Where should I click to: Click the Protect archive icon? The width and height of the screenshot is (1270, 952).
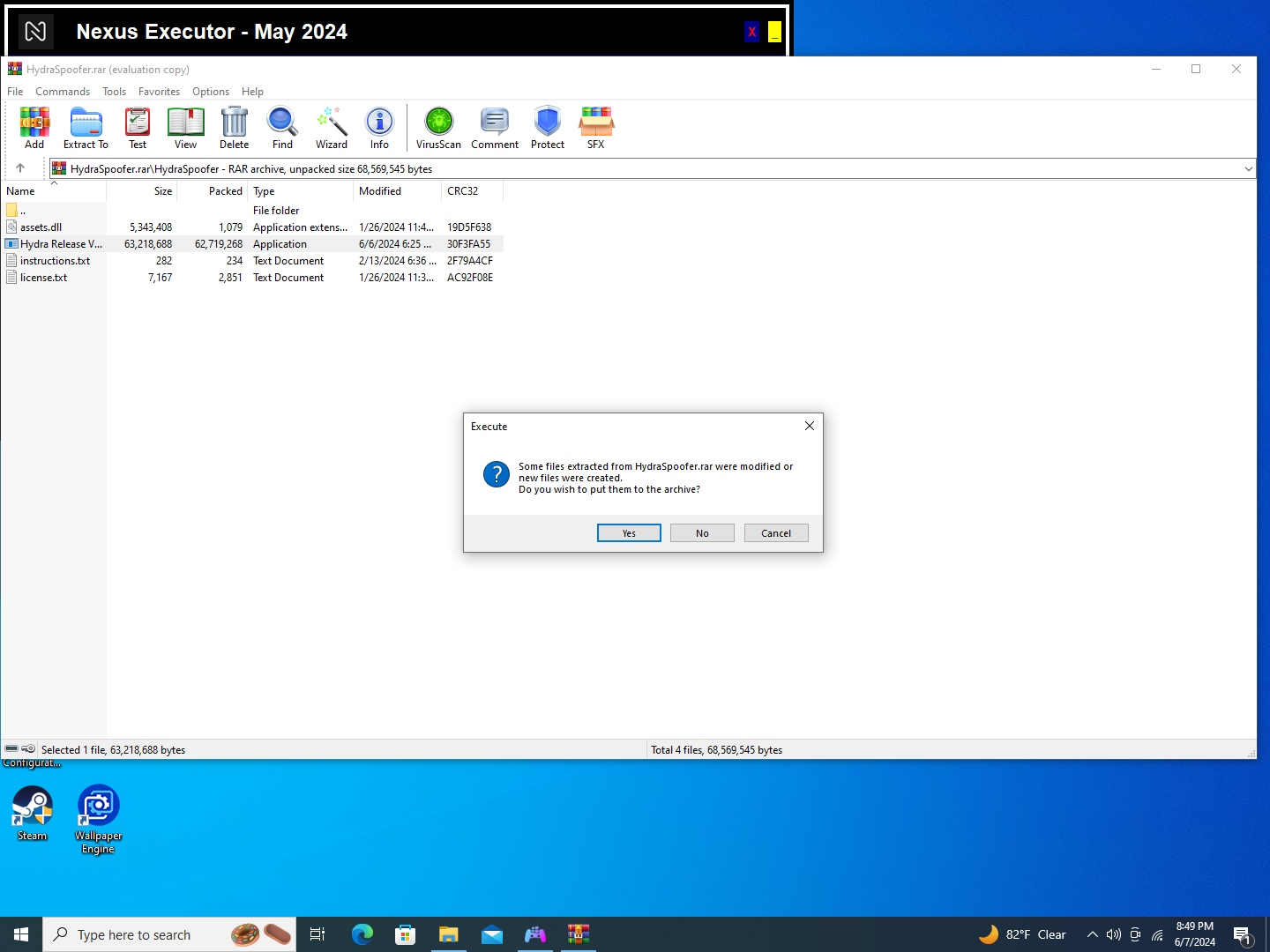point(548,128)
